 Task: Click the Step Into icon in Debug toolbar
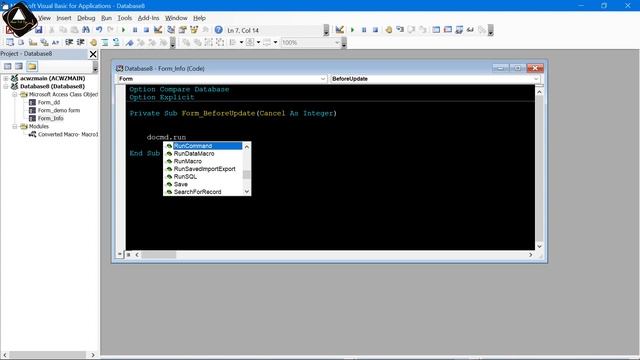pos(400,30)
